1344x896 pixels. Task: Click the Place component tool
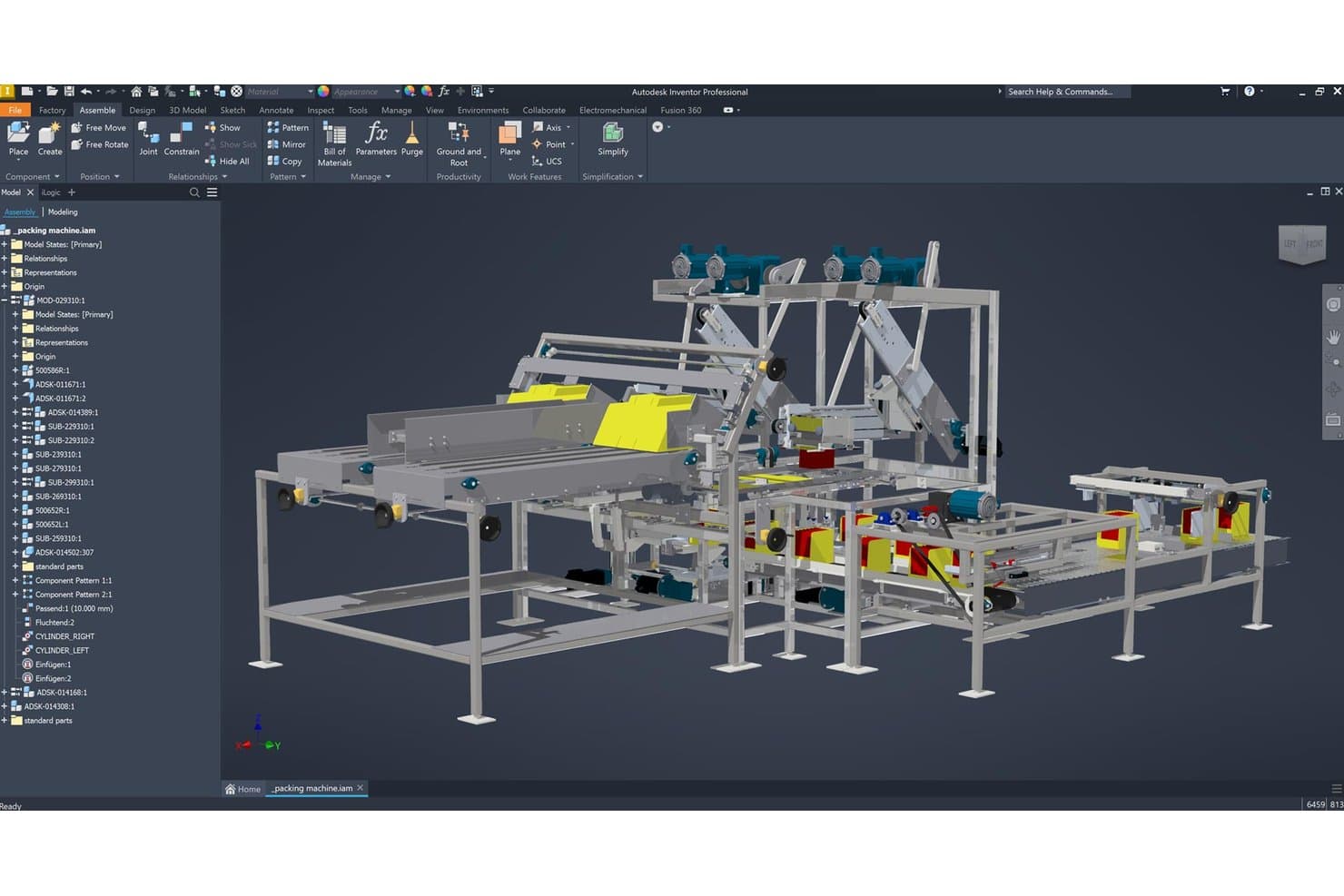tap(18, 139)
